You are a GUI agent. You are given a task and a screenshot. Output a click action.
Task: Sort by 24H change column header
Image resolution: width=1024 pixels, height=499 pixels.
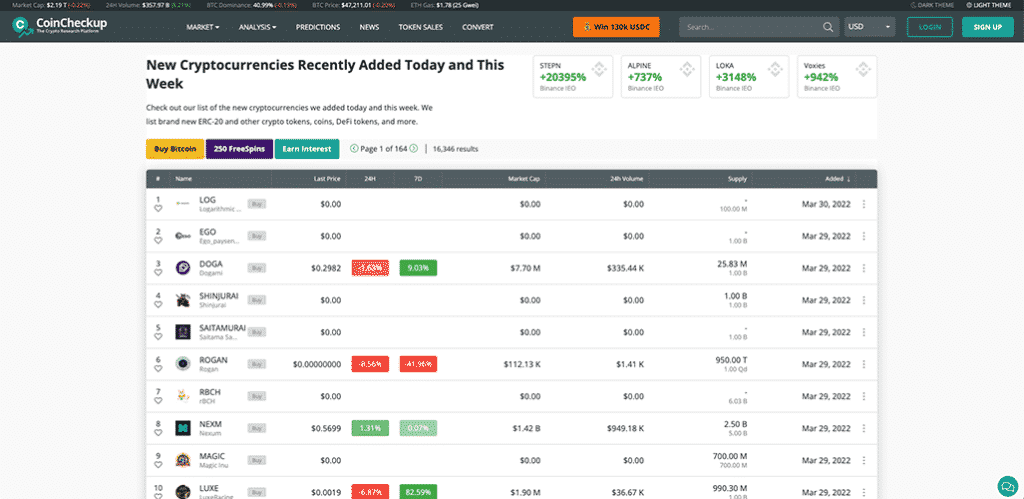pyautogui.click(x=370, y=178)
